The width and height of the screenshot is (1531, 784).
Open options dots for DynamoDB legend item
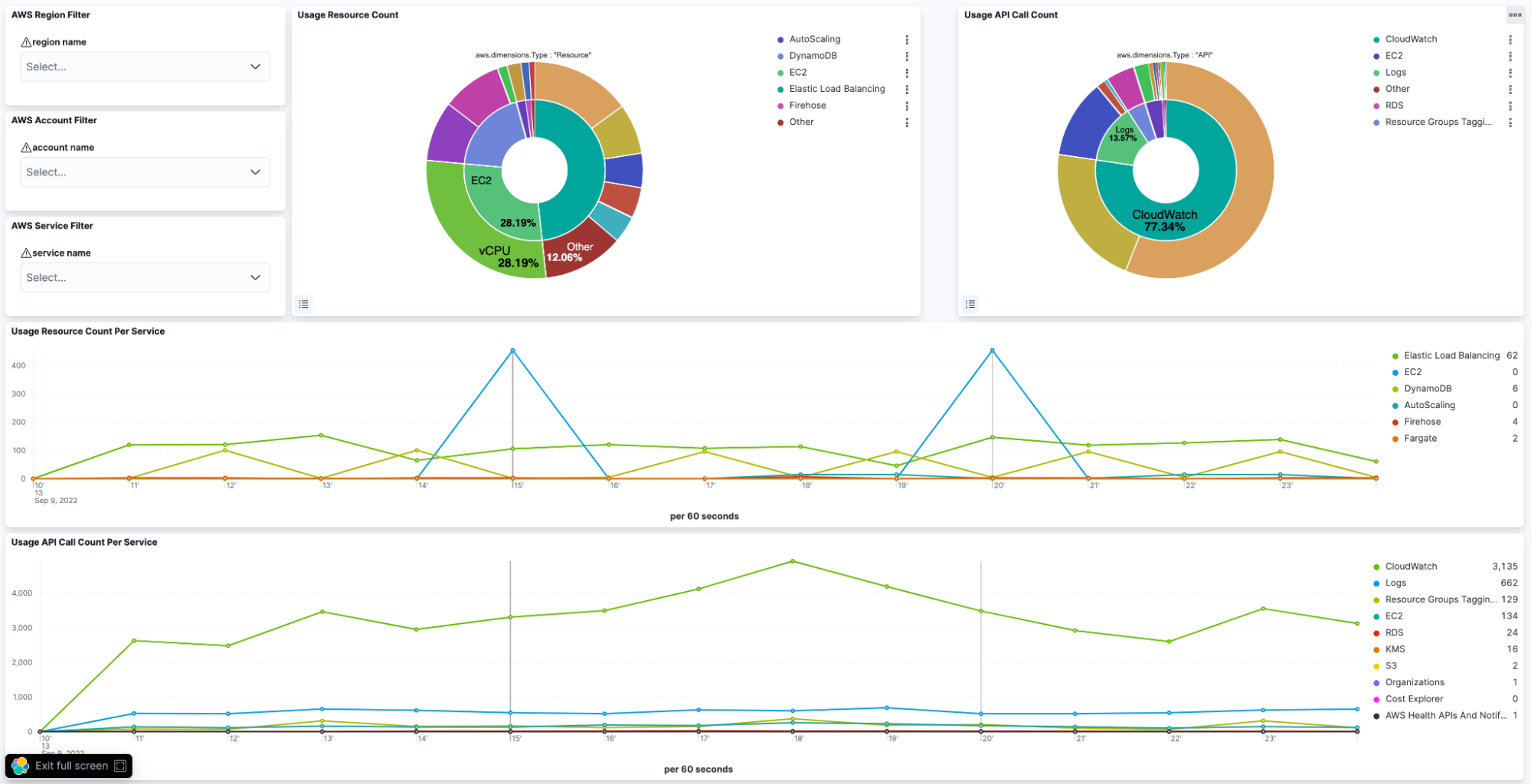coord(907,56)
